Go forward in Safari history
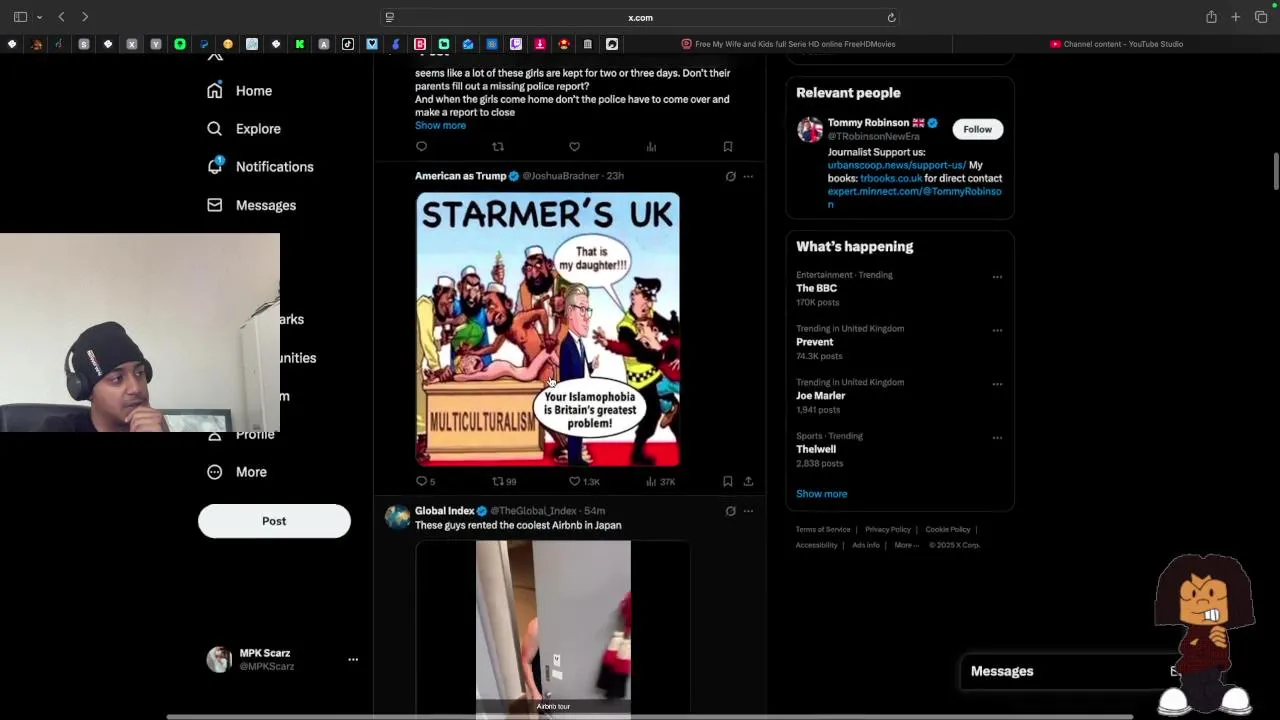1280x720 pixels. click(x=85, y=17)
